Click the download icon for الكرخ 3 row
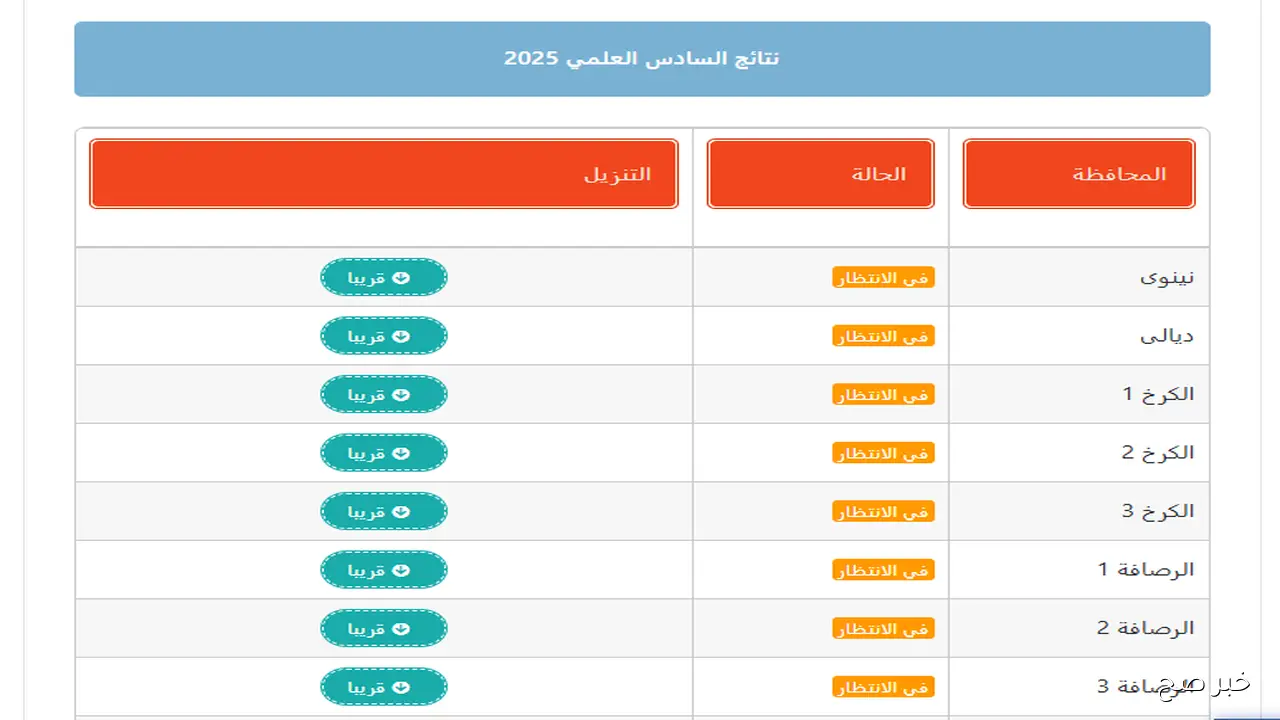Screen dimensions: 1280x720 tap(402, 511)
